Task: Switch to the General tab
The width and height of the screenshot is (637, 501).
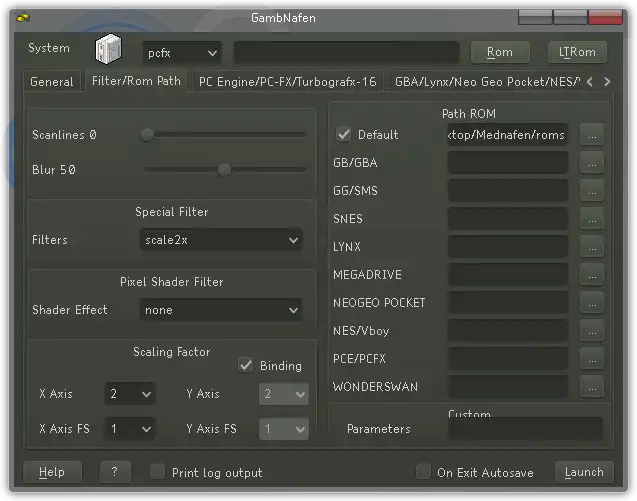Action: [52, 82]
